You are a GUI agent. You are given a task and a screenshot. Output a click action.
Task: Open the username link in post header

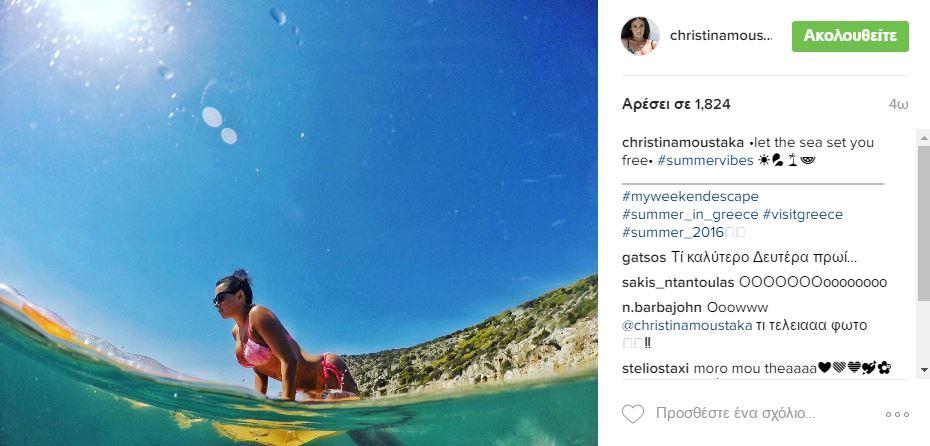(721, 36)
